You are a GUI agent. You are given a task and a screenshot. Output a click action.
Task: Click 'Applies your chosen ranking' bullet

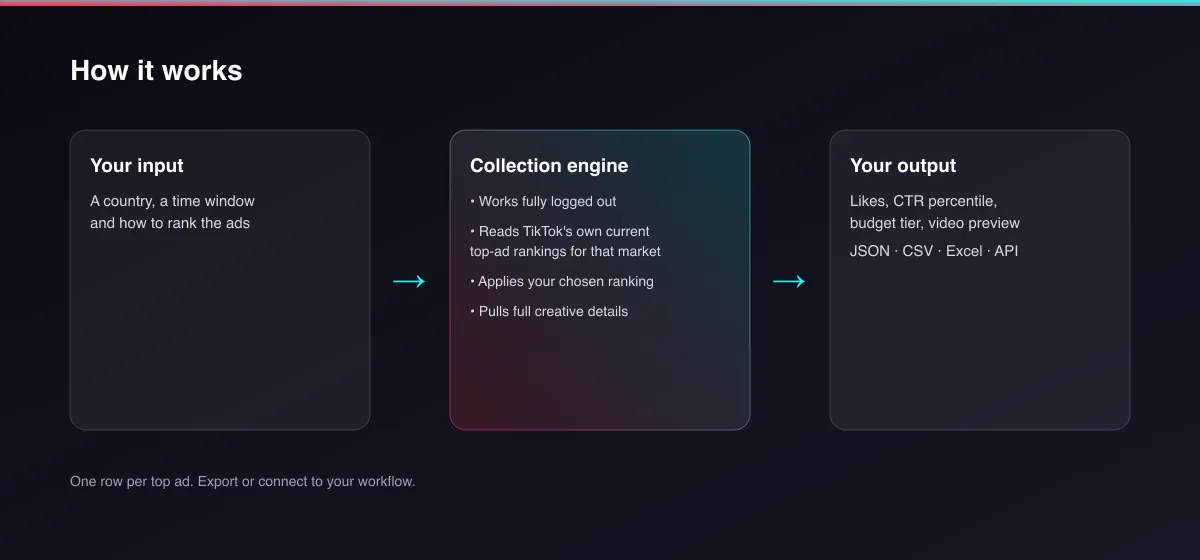pos(562,281)
